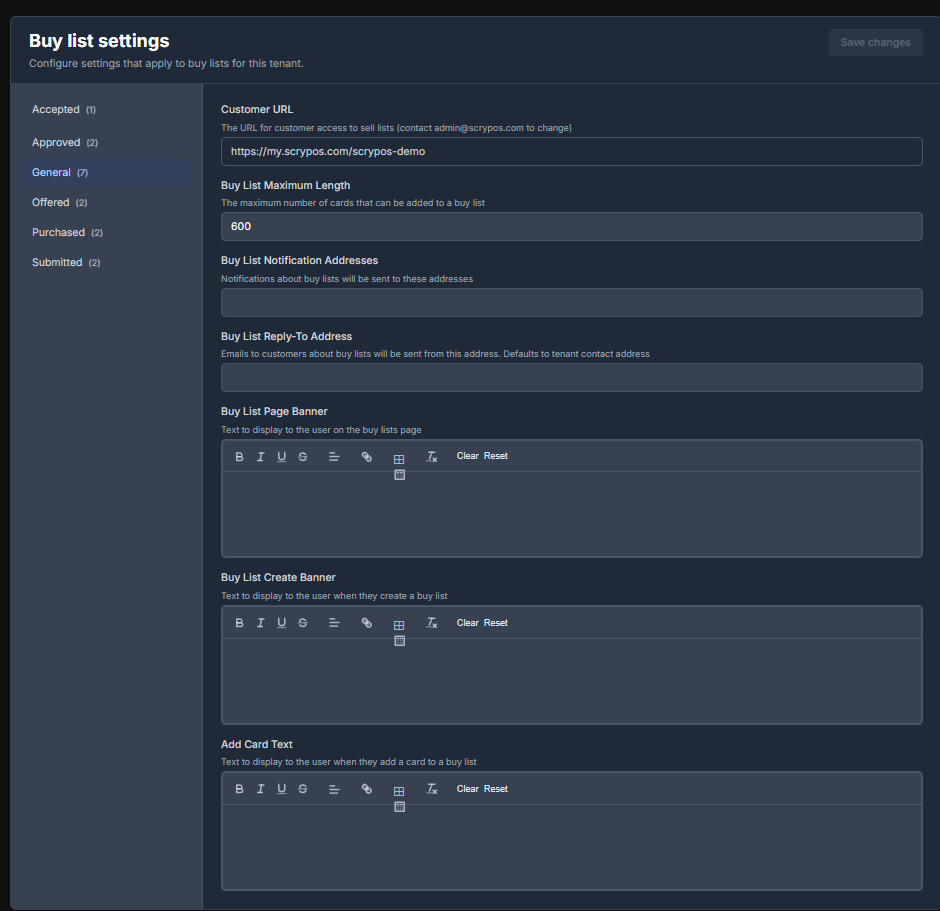The image size is (940, 911).
Task: Click the Buy List Notification Addresses field
Action: point(571,303)
